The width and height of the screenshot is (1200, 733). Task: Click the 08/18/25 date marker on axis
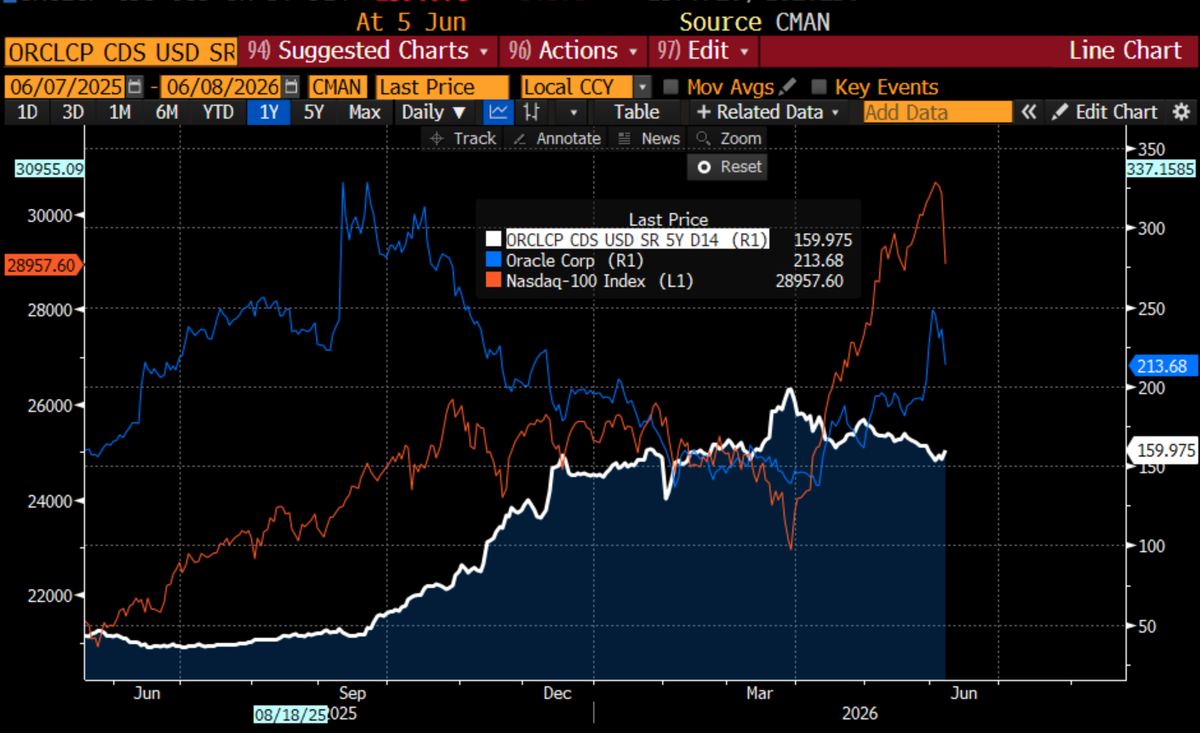click(x=291, y=714)
